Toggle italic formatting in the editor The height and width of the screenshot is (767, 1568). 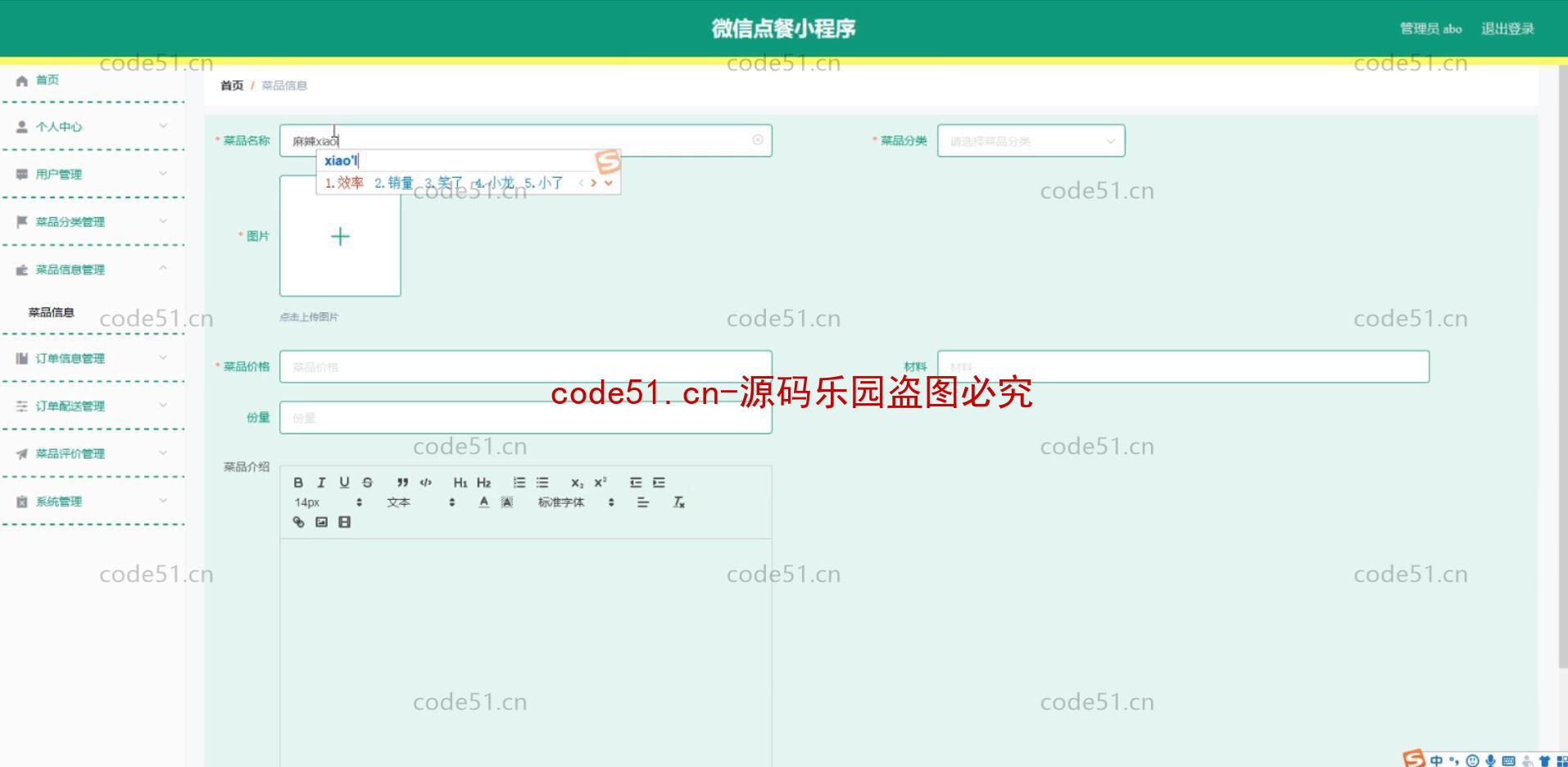click(x=321, y=483)
